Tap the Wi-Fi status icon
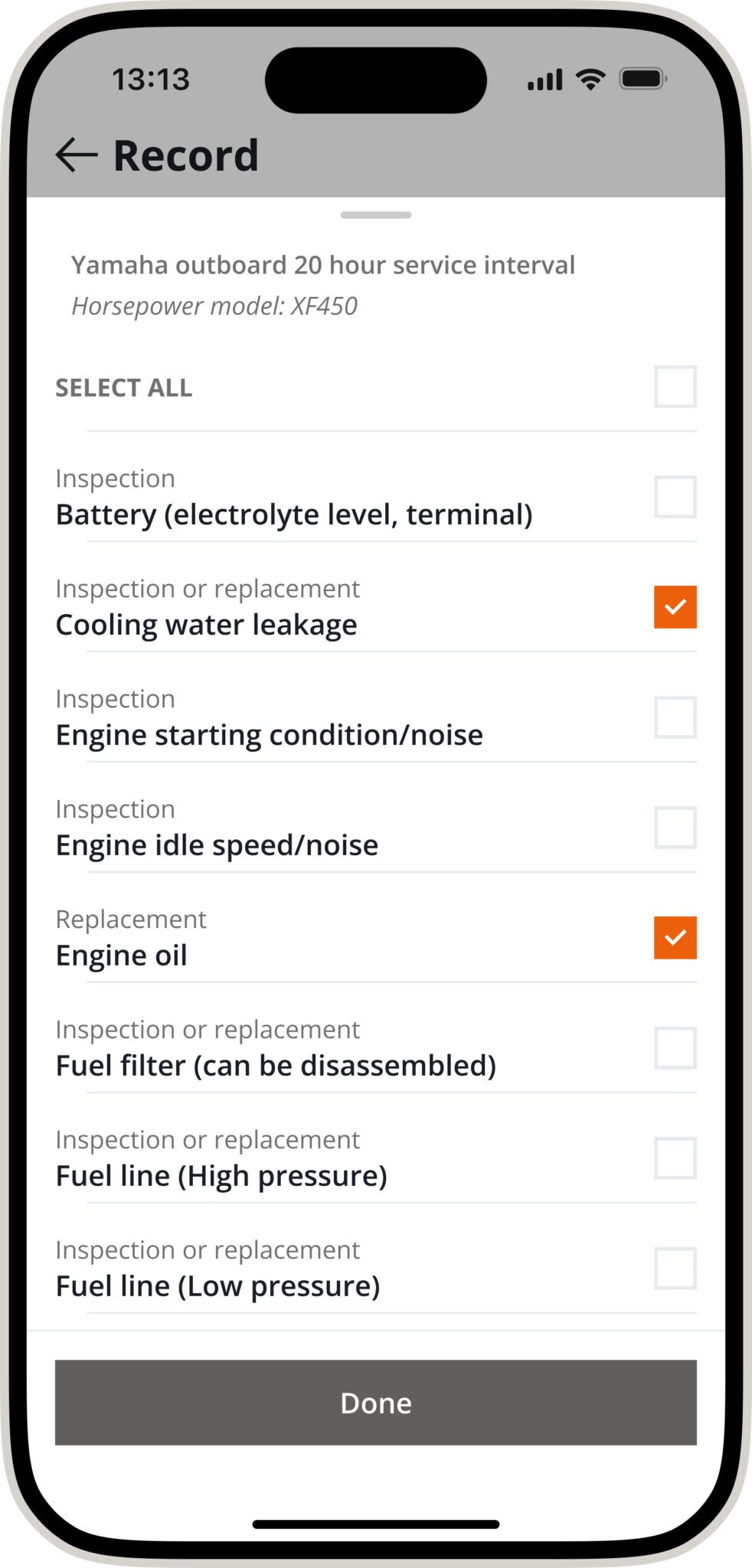The height and width of the screenshot is (1568, 752). [x=590, y=79]
